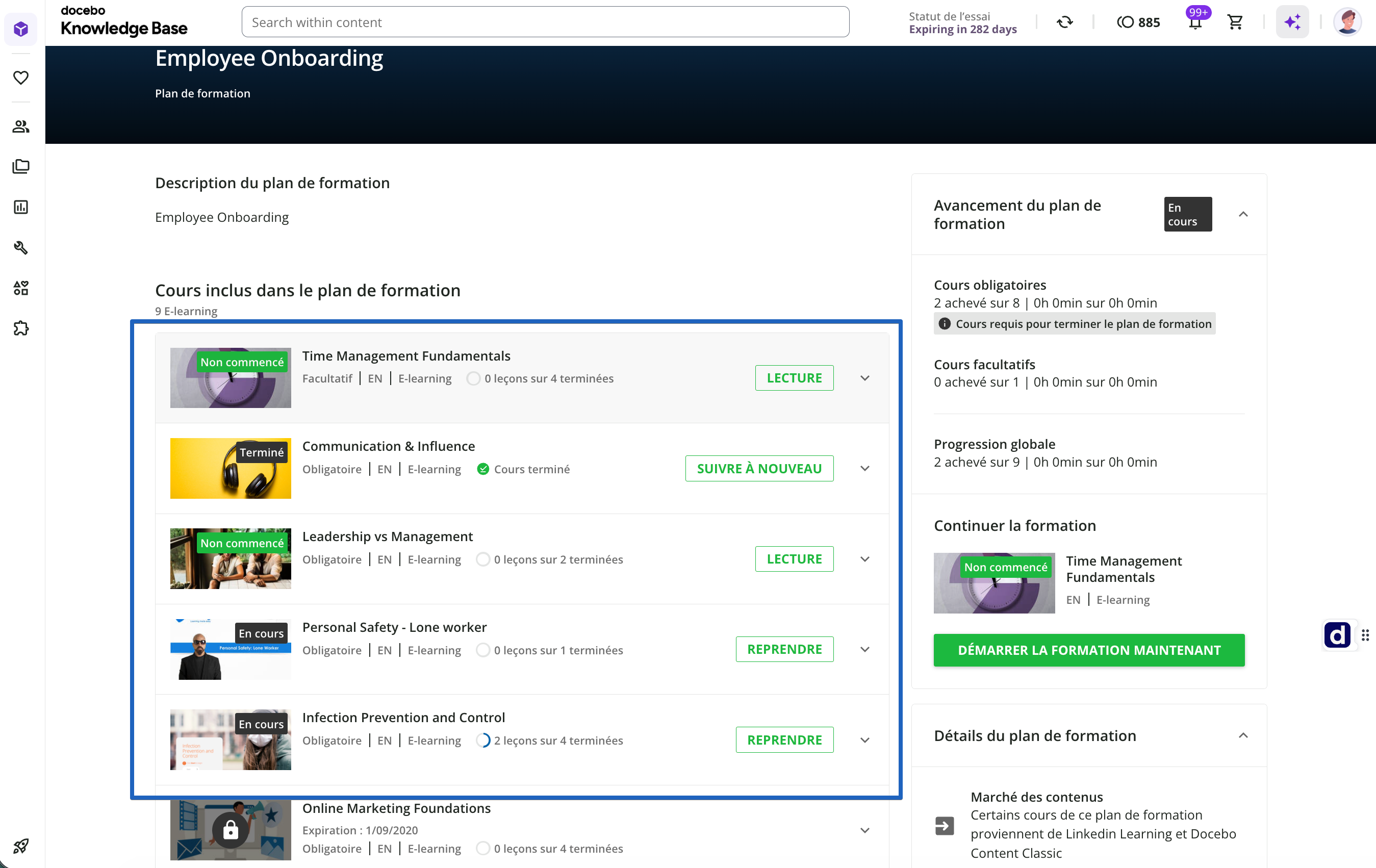Click REPRENDRE for Infection Prevention and Control

point(784,740)
